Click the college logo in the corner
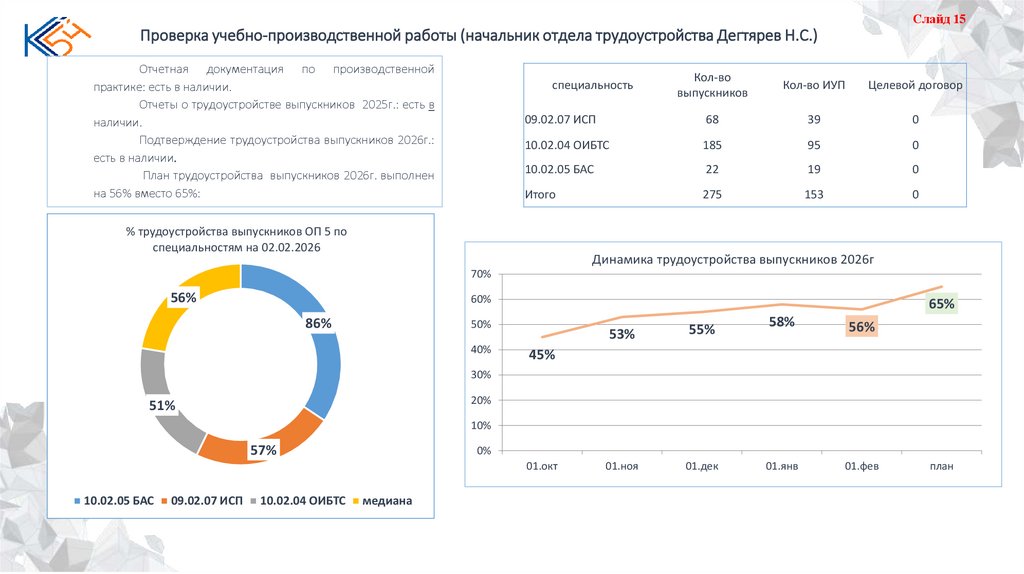The image size is (1024, 574). pos(57,37)
